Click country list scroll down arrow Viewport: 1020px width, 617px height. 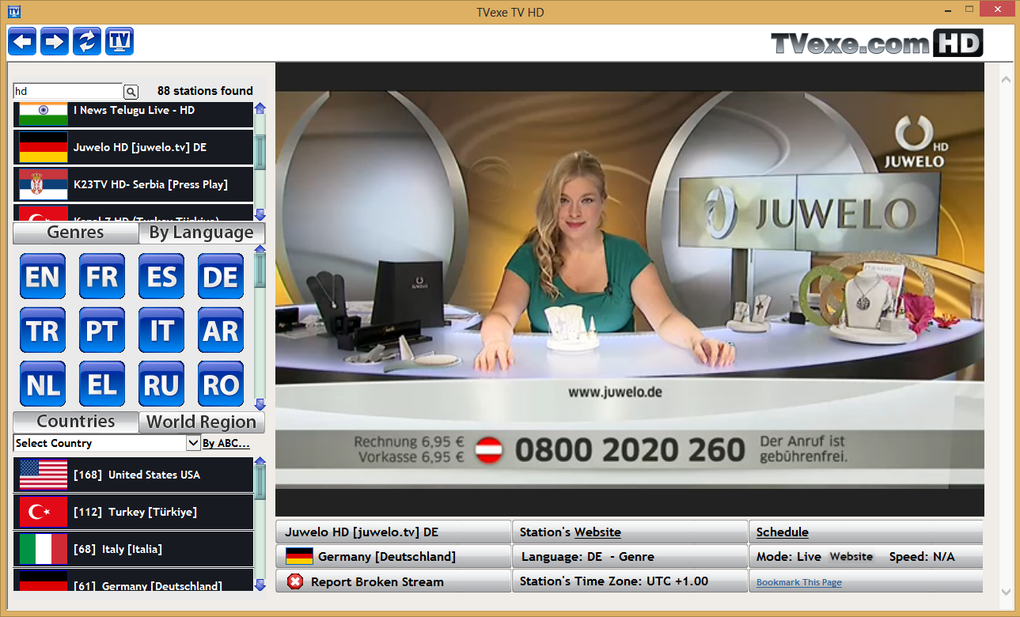(260, 584)
